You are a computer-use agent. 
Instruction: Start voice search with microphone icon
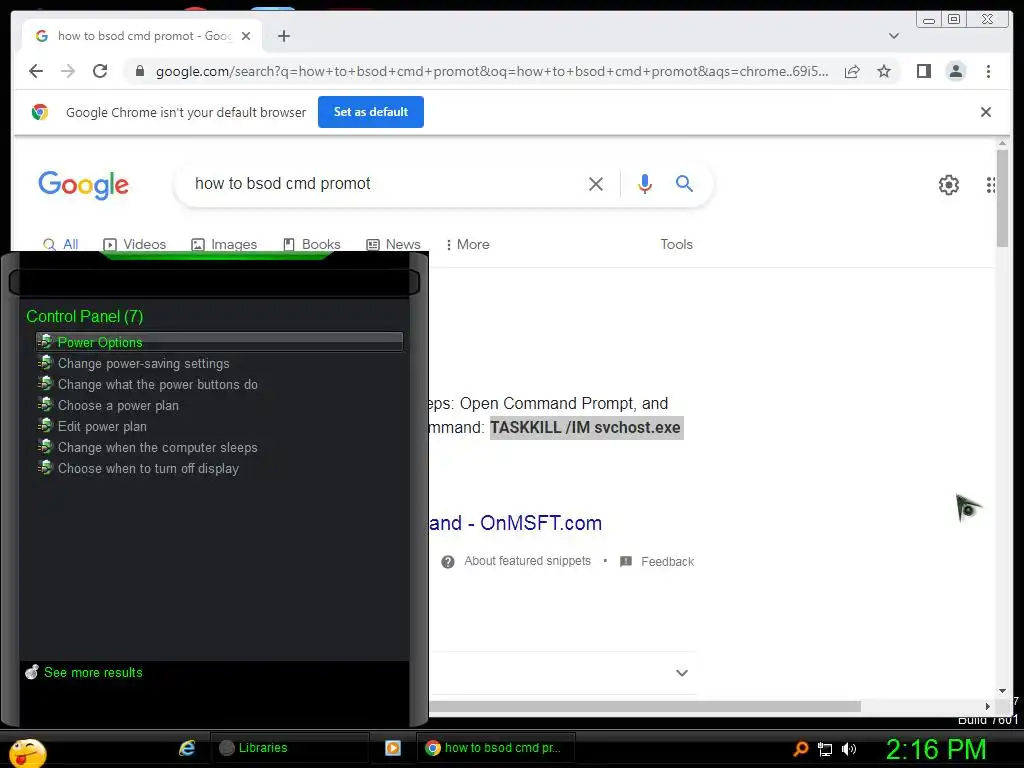[x=644, y=184]
